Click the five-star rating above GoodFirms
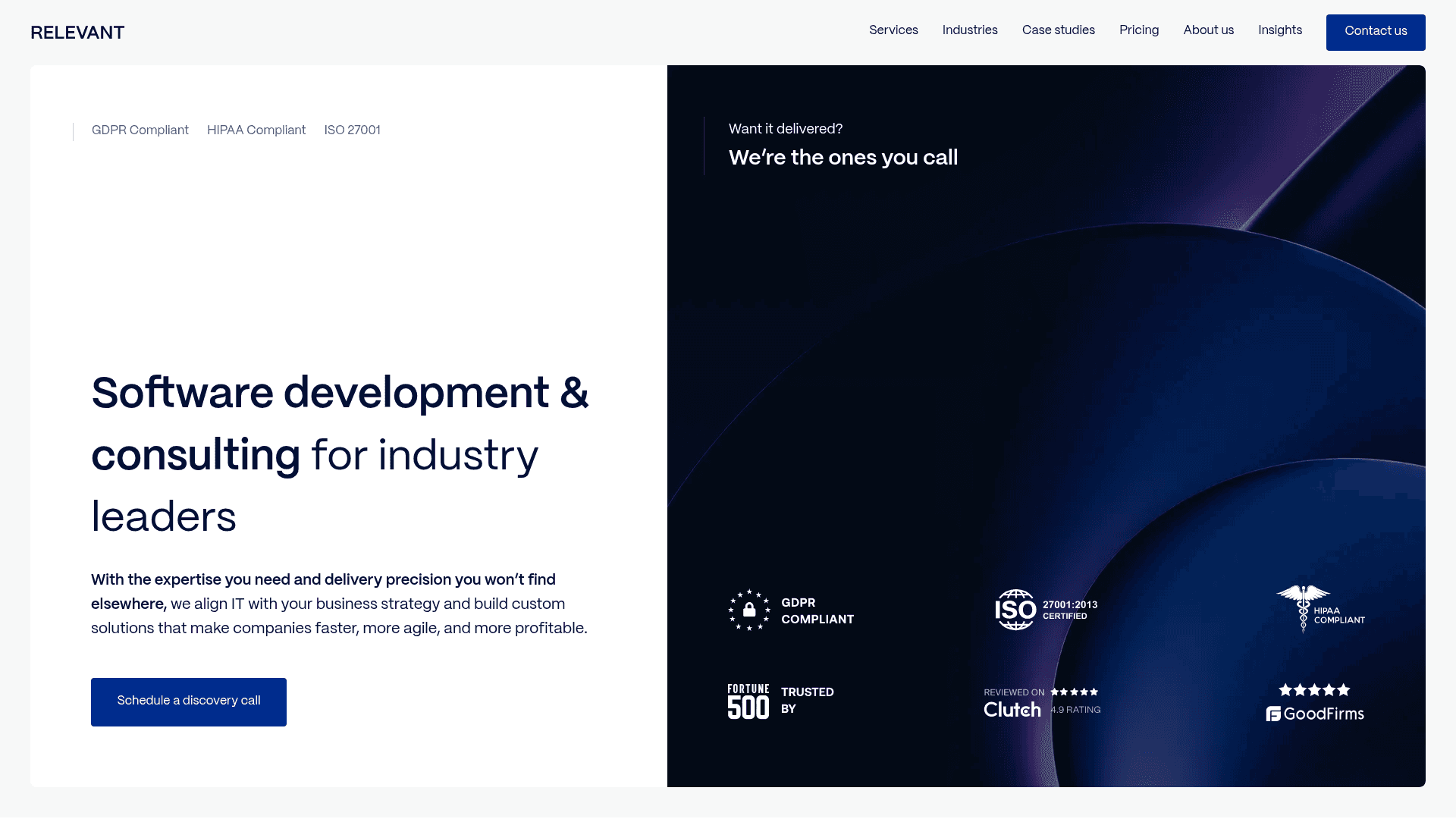 click(x=1314, y=690)
